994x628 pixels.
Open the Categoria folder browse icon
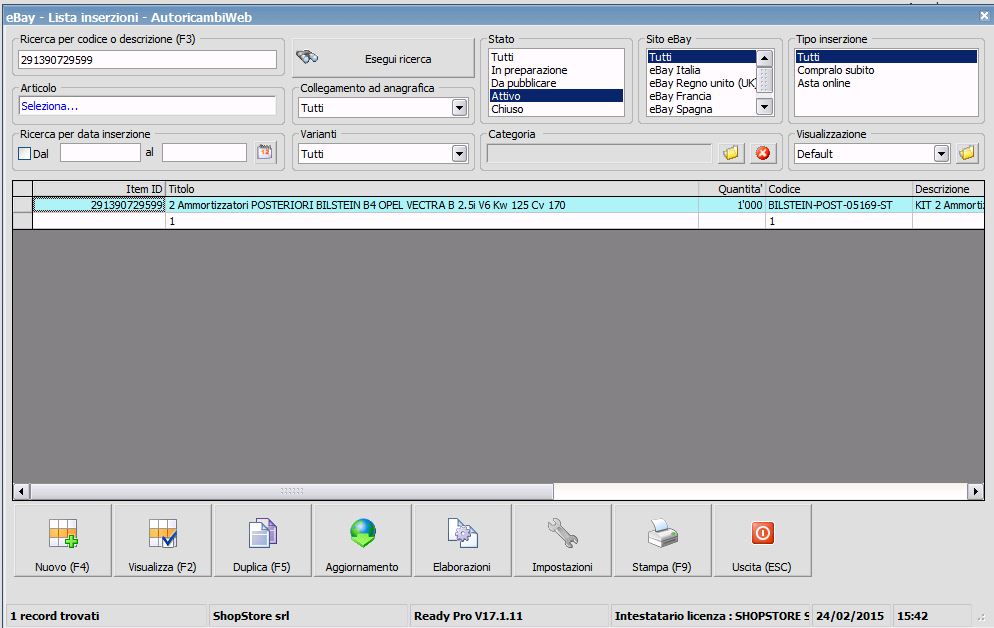point(730,153)
